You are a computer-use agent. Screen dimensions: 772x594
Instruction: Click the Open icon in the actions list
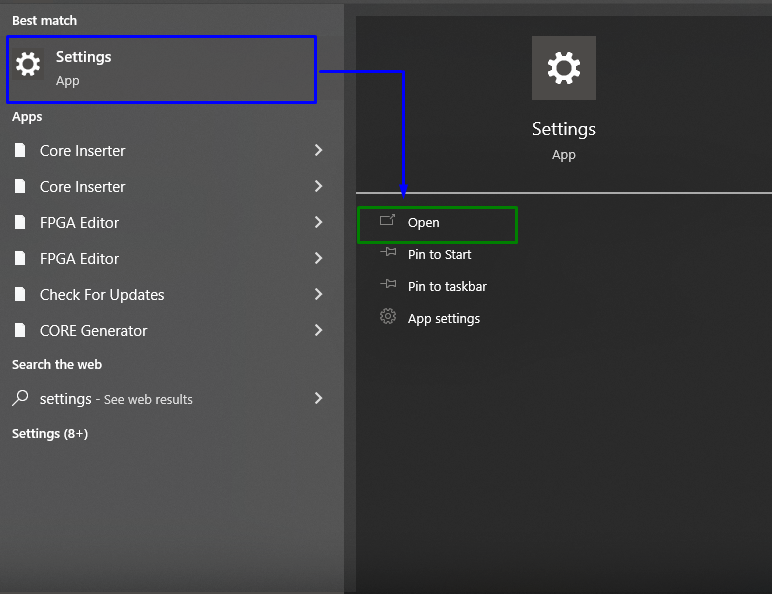point(387,220)
